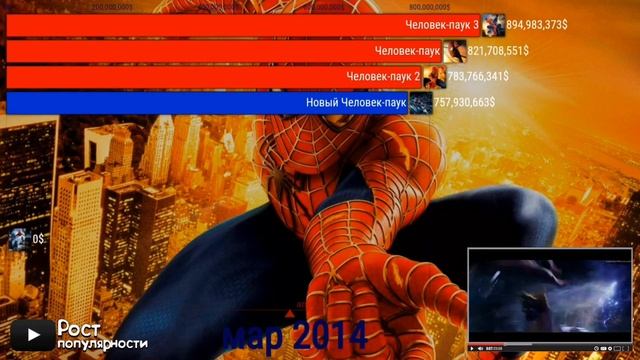This screenshot has width=640, height=360.
Task: Click the value 757,930,663$
Action: tap(464, 102)
